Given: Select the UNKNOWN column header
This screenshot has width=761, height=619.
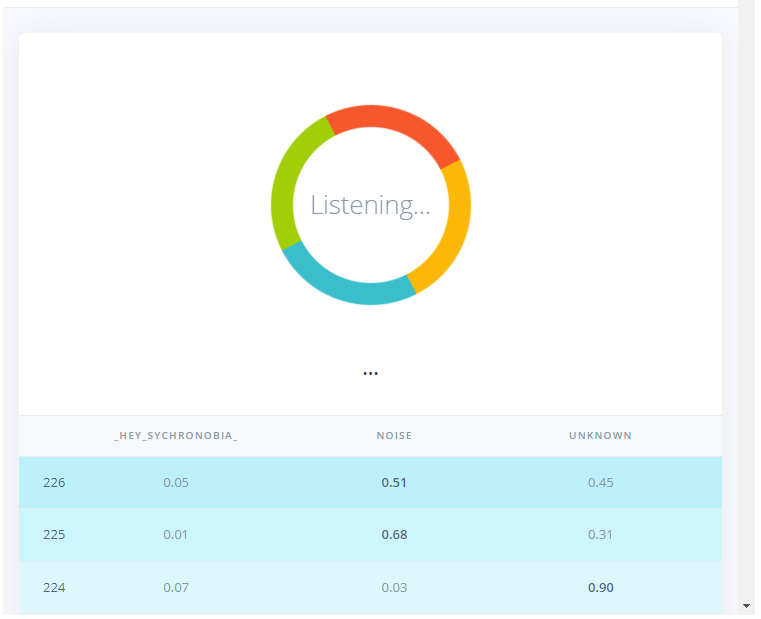Looking at the screenshot, I should (x=600, y=436).
